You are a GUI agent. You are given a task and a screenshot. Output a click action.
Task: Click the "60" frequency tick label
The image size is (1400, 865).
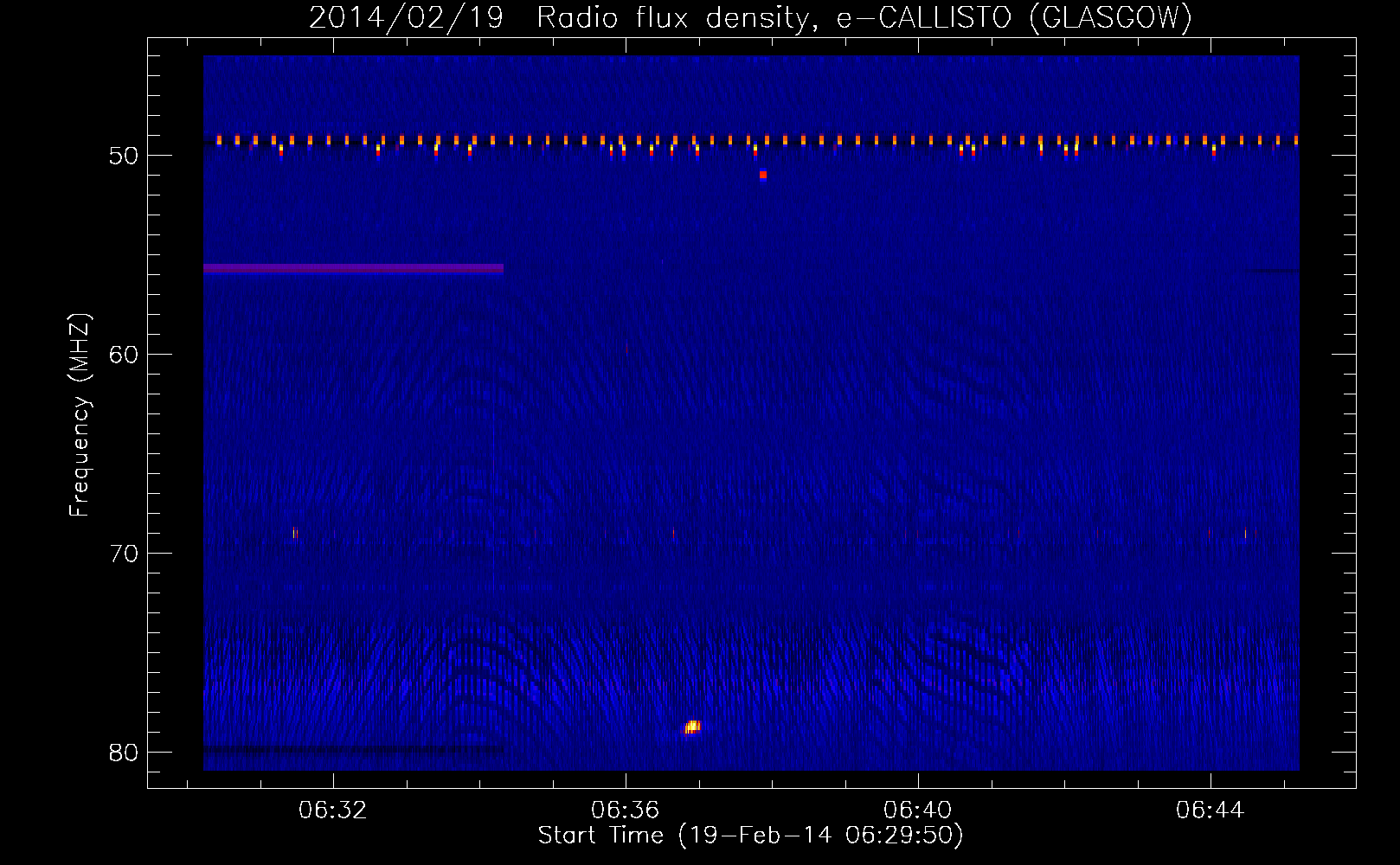click(x=124, y=355)
